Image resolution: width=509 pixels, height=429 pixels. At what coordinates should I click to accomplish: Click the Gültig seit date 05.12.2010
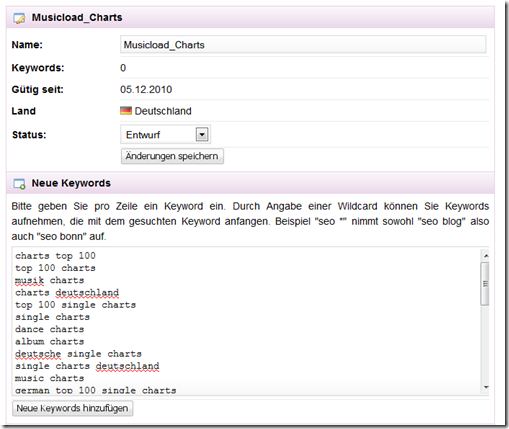click(x=146, y=89)
